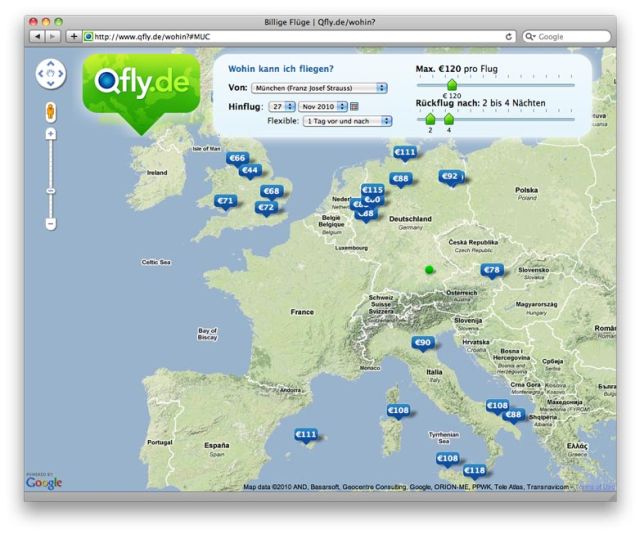
Task: Pan the map down arrow
Action: [51, 84]
